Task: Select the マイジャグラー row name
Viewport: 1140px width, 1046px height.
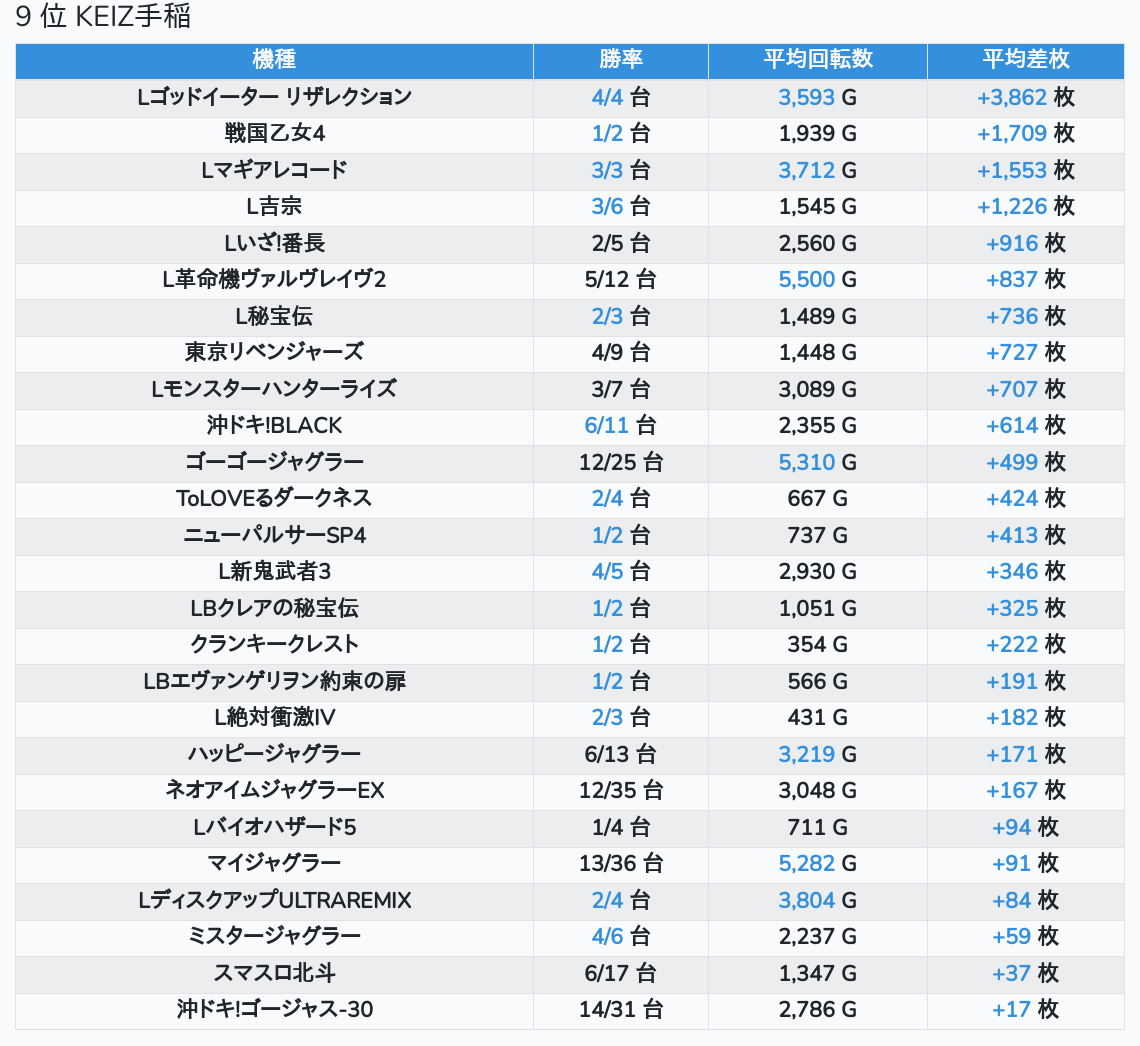Action: click(x=274, y=864)
